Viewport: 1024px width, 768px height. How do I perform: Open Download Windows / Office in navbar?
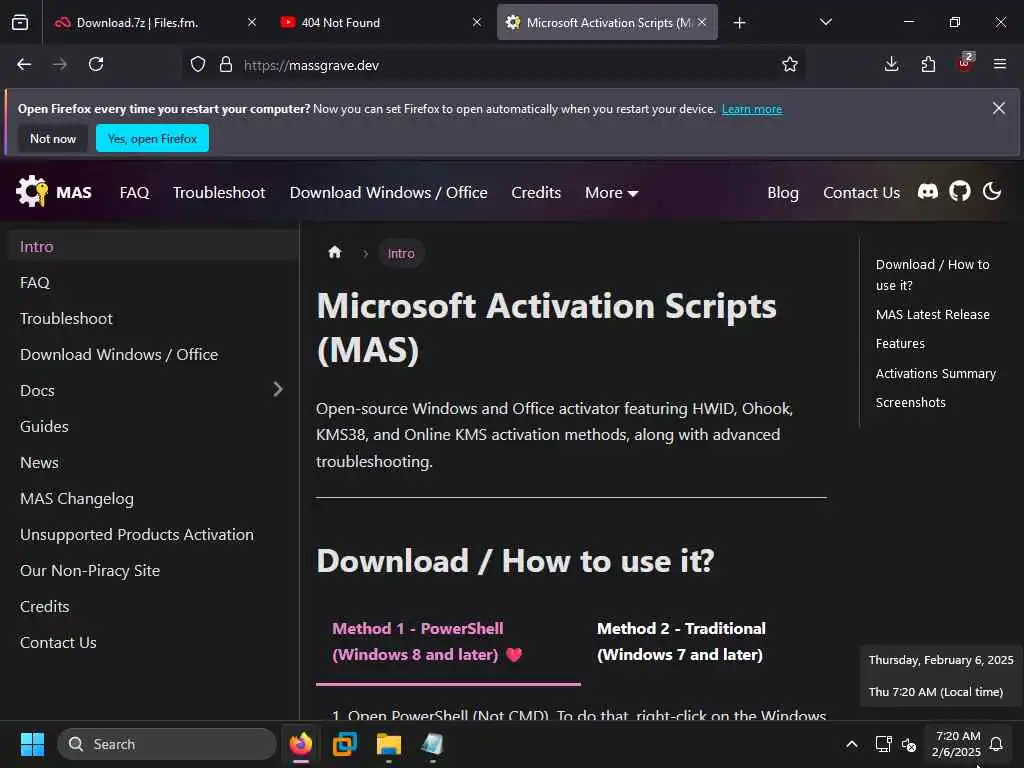389,193
